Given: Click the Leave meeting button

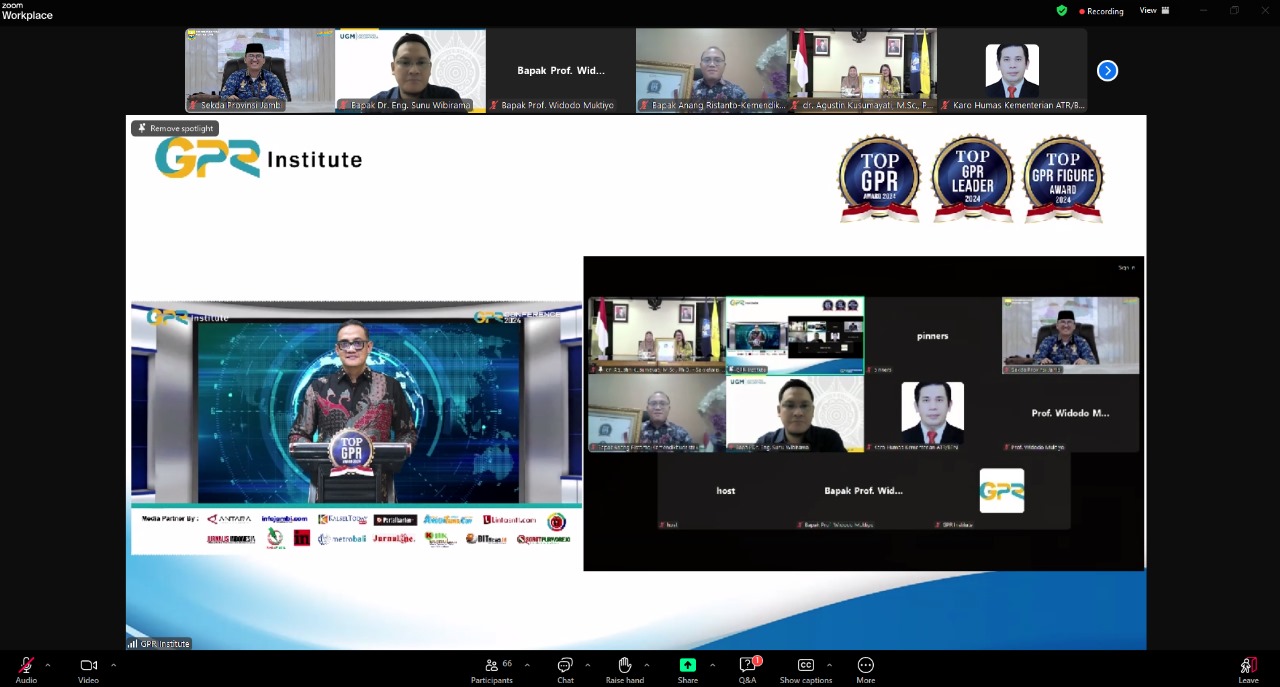Looking at the screenshot, I should [1248, 667].
